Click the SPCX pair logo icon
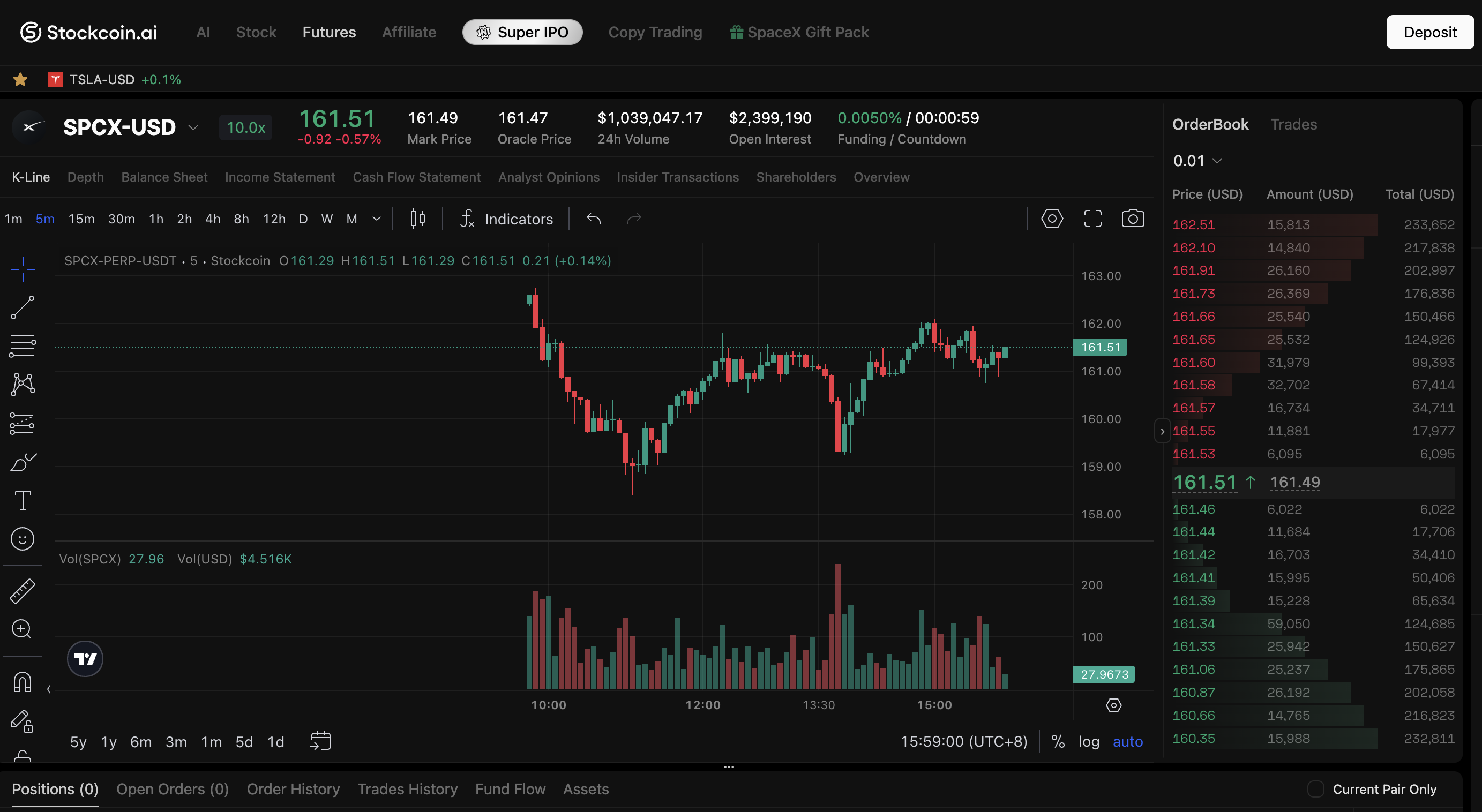The height and width of the screenshot is (812, 1482). 29,127
